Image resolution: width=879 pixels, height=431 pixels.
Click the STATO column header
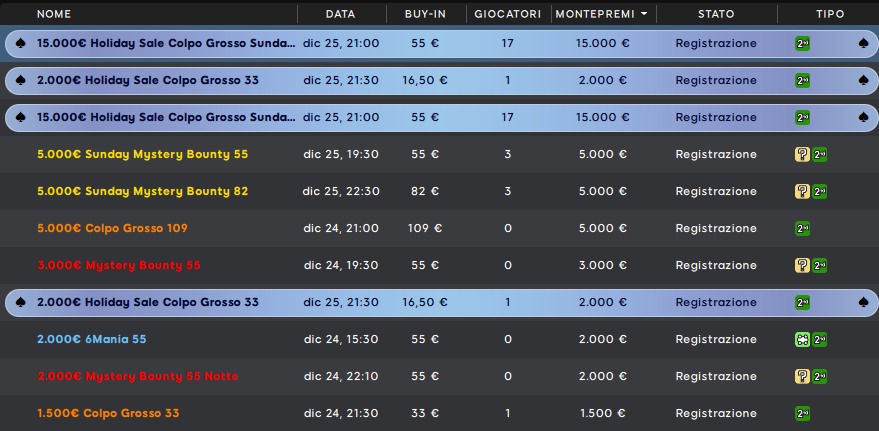pos(716,14)
